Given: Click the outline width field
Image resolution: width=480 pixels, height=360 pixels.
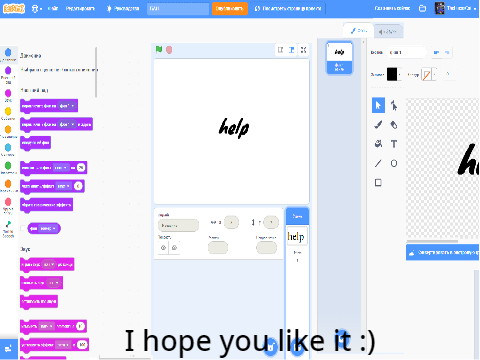Looking at the screenshot, I should 448,74.
